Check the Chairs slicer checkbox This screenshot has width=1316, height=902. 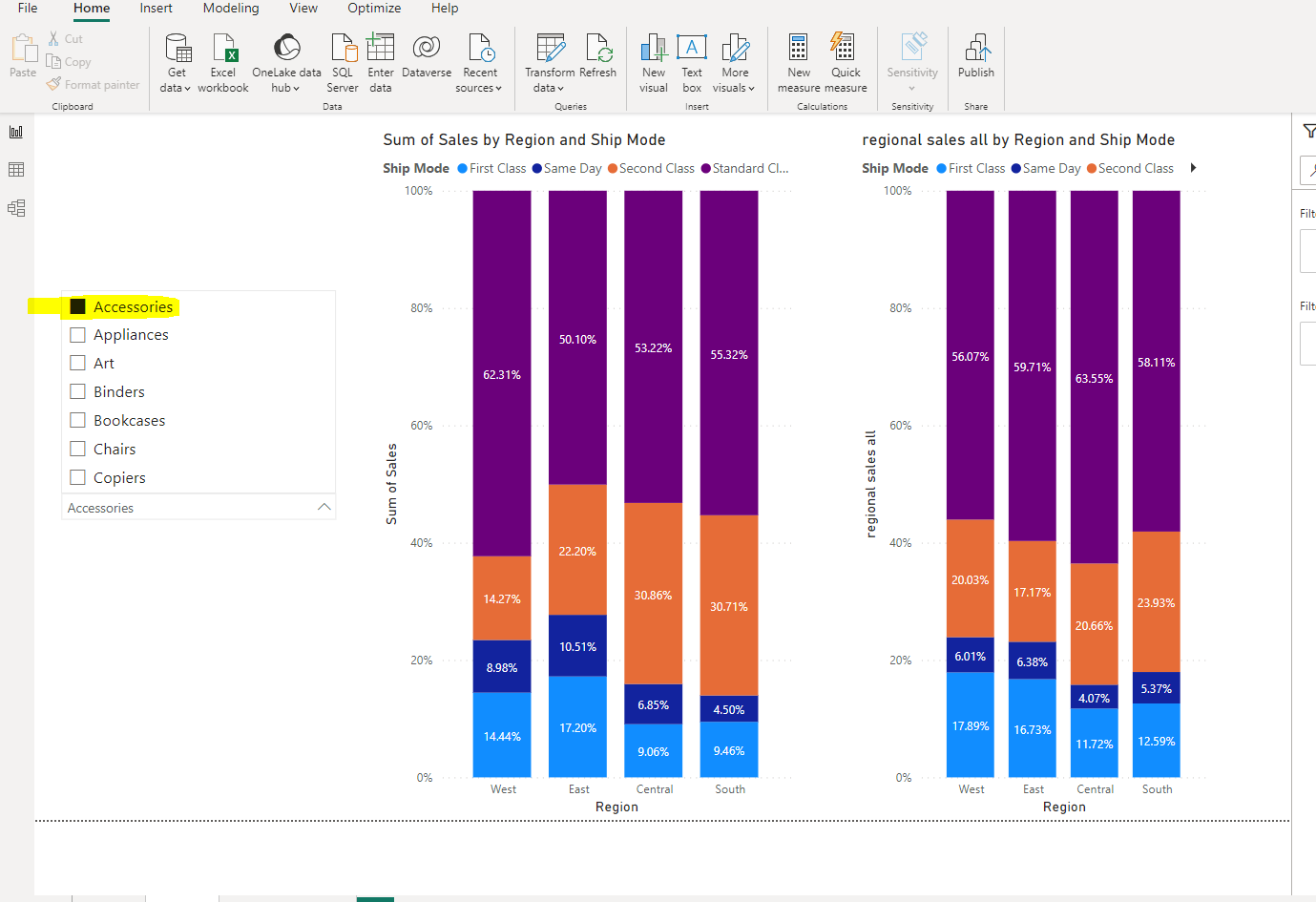(78, 450)
